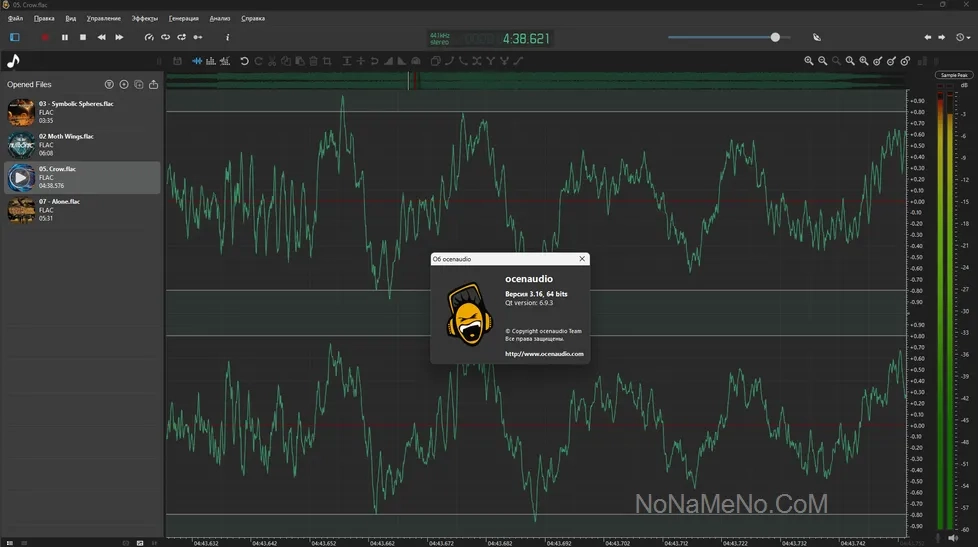Click the Crop selection icon

(x=327, y=61)
